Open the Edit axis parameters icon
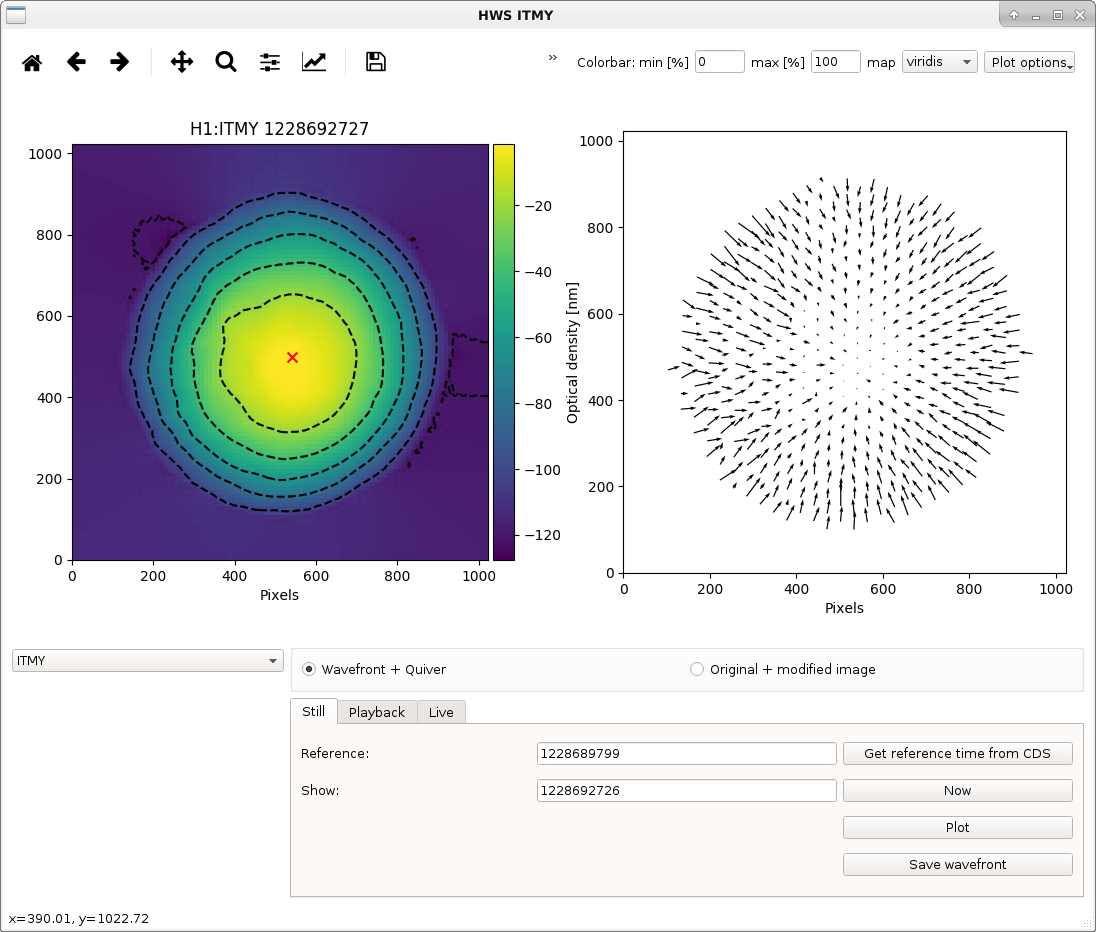 coord(314,62)
